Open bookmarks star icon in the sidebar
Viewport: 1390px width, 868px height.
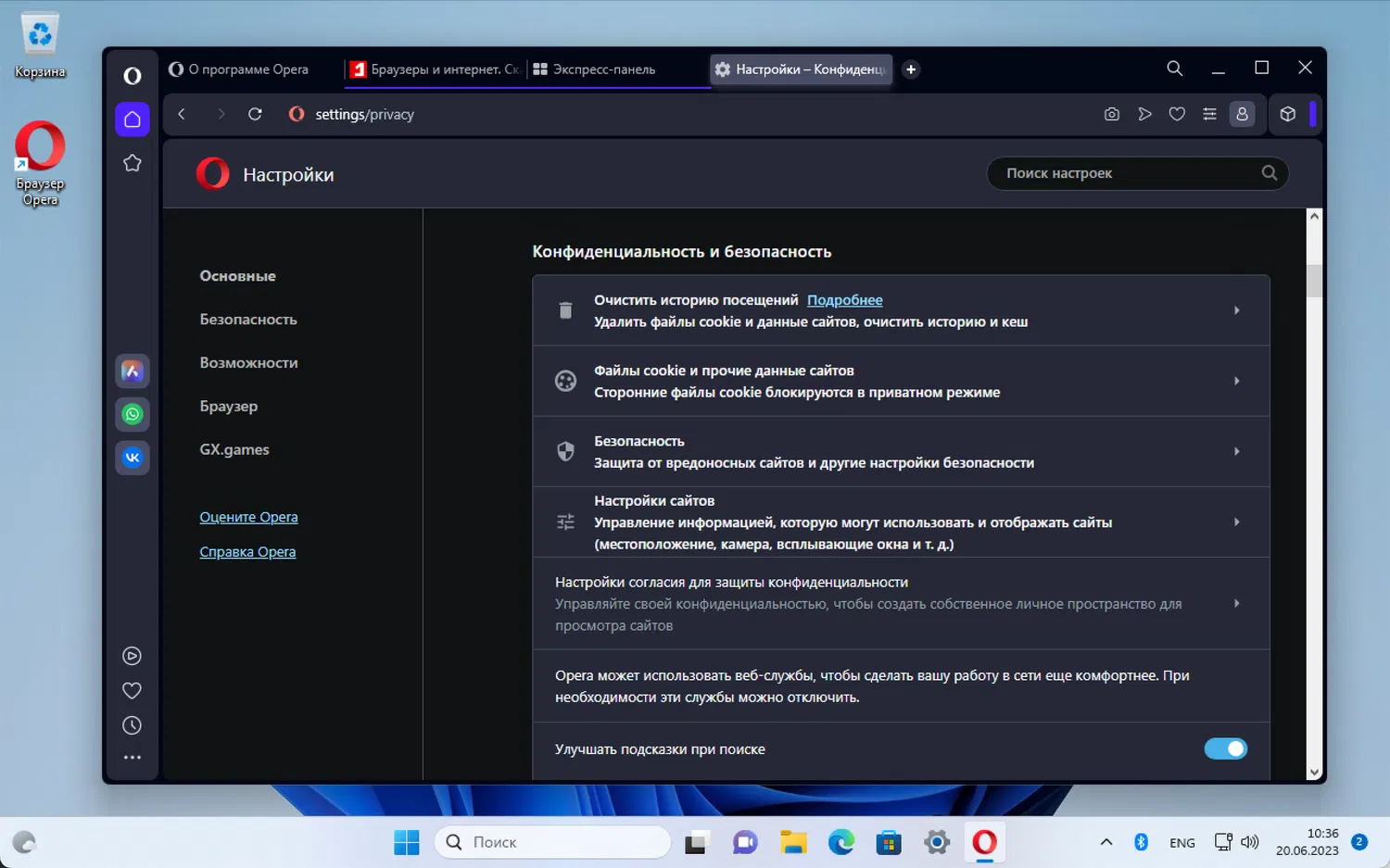pos(133,163)
